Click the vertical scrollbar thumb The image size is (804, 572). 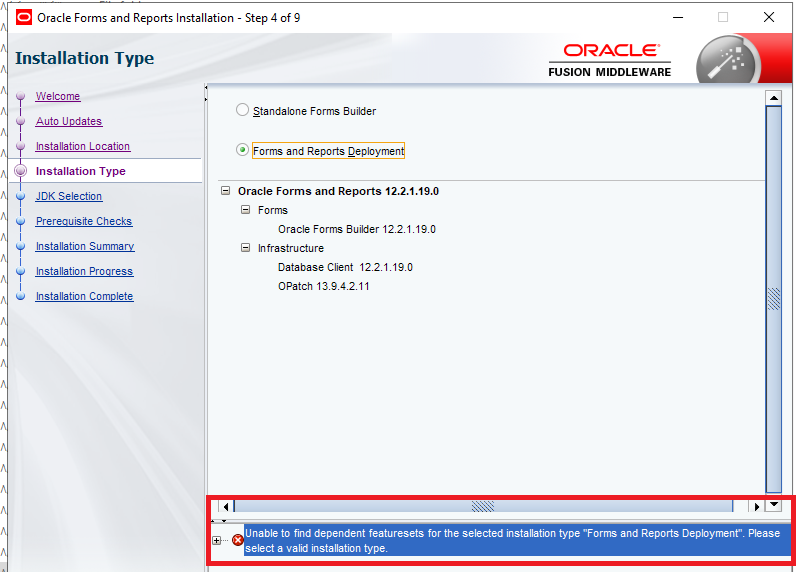[x=773, y=299]
